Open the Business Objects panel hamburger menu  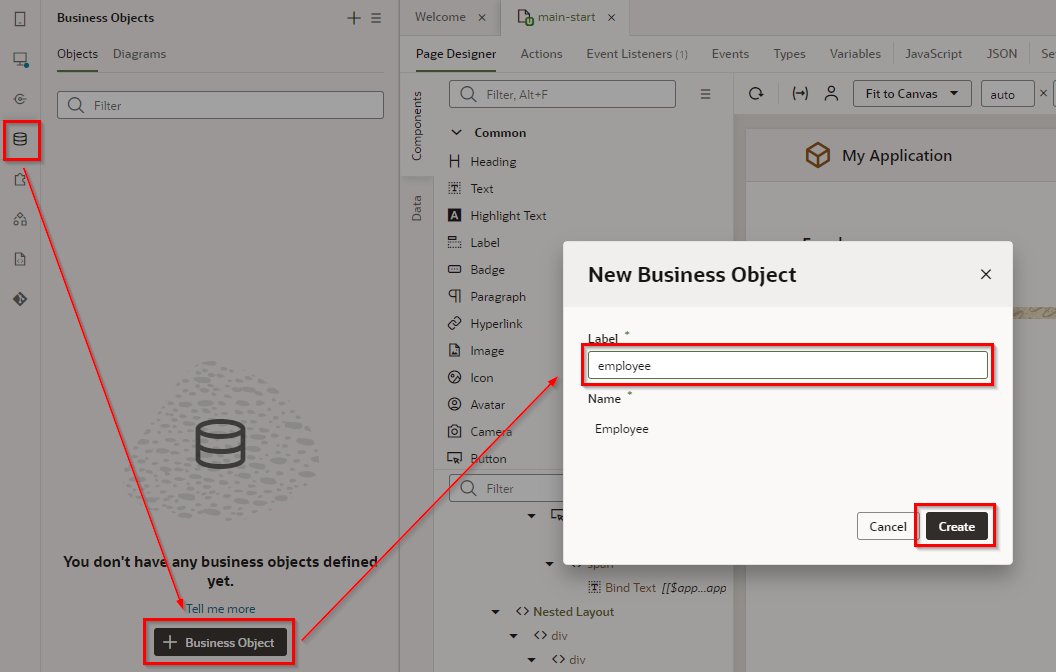click(376, 18)
